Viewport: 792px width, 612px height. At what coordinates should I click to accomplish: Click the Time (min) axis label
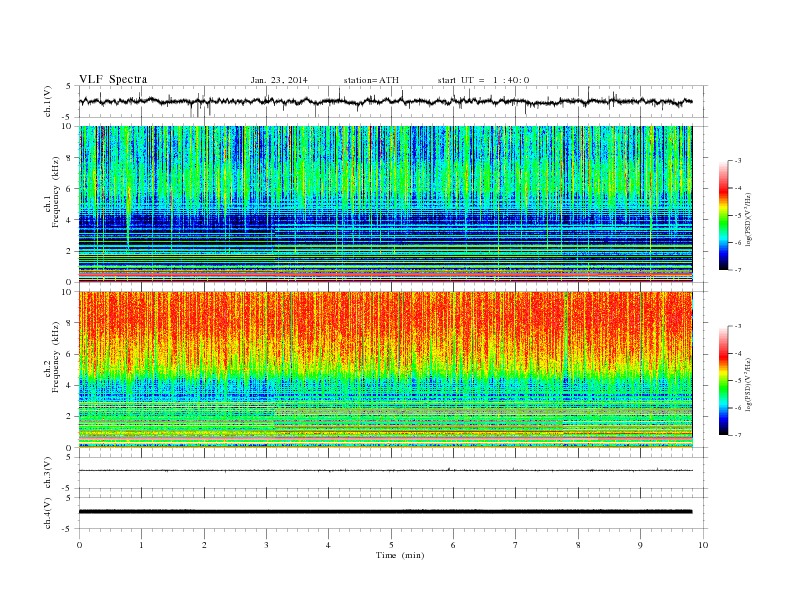click(400, 555)
